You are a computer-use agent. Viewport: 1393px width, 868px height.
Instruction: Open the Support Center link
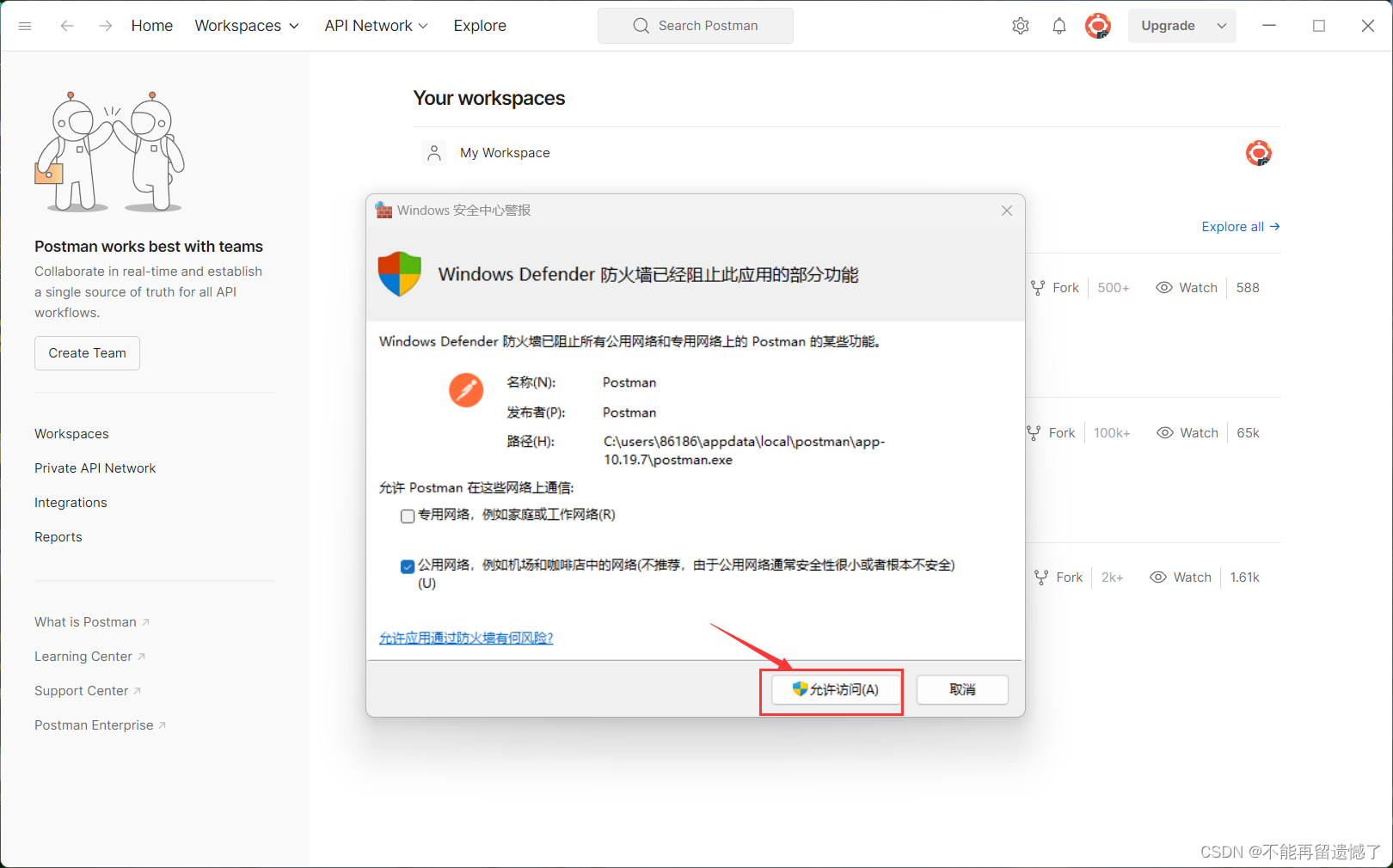[x=88, y=691]
